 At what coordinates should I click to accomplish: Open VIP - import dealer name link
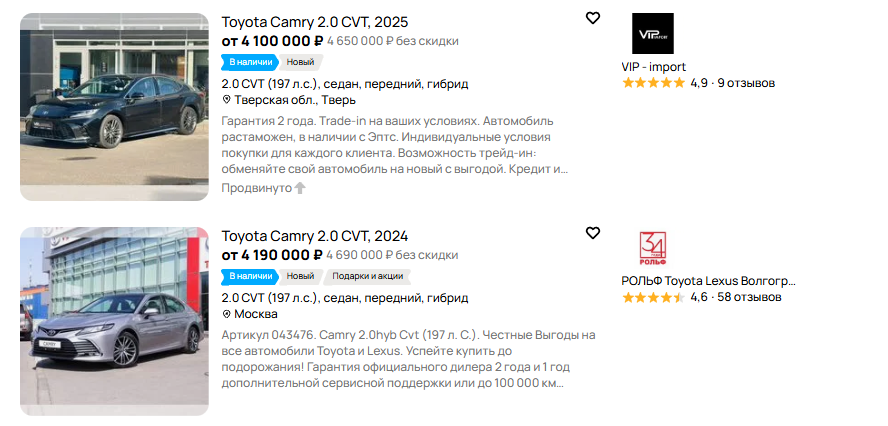(x=653, y=67)
